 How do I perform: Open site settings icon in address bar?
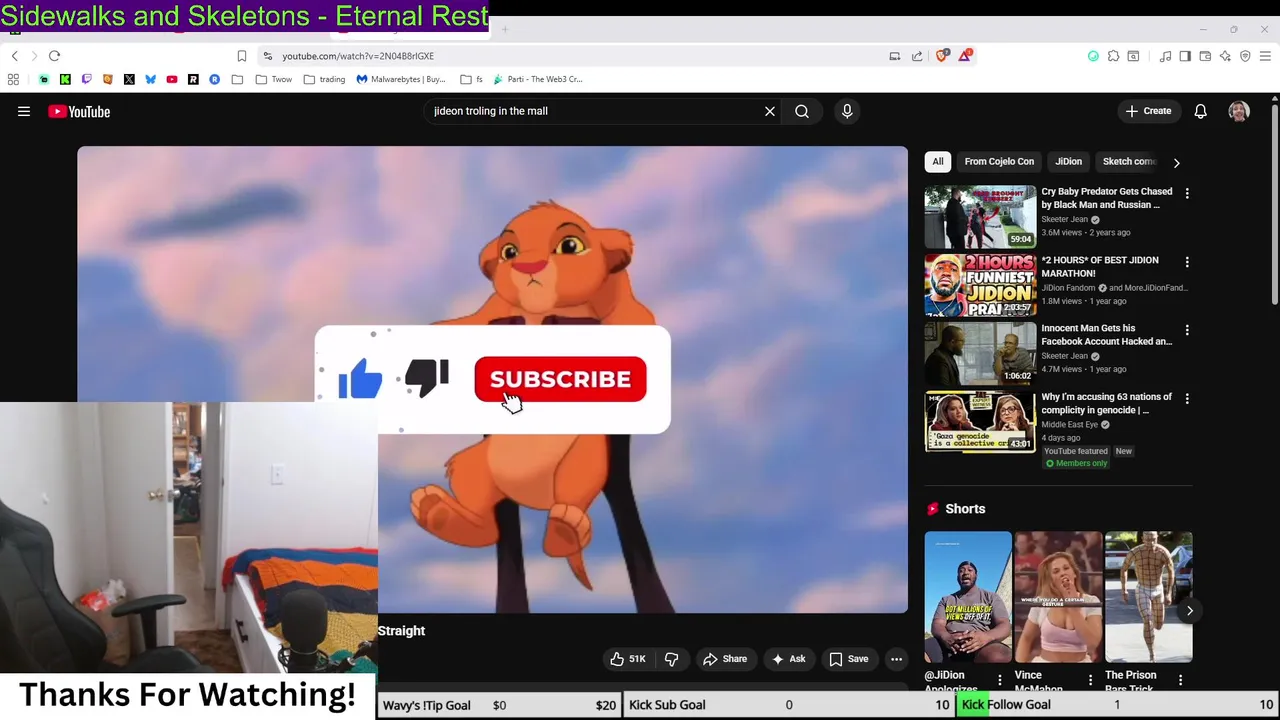(x=267, y=56)
